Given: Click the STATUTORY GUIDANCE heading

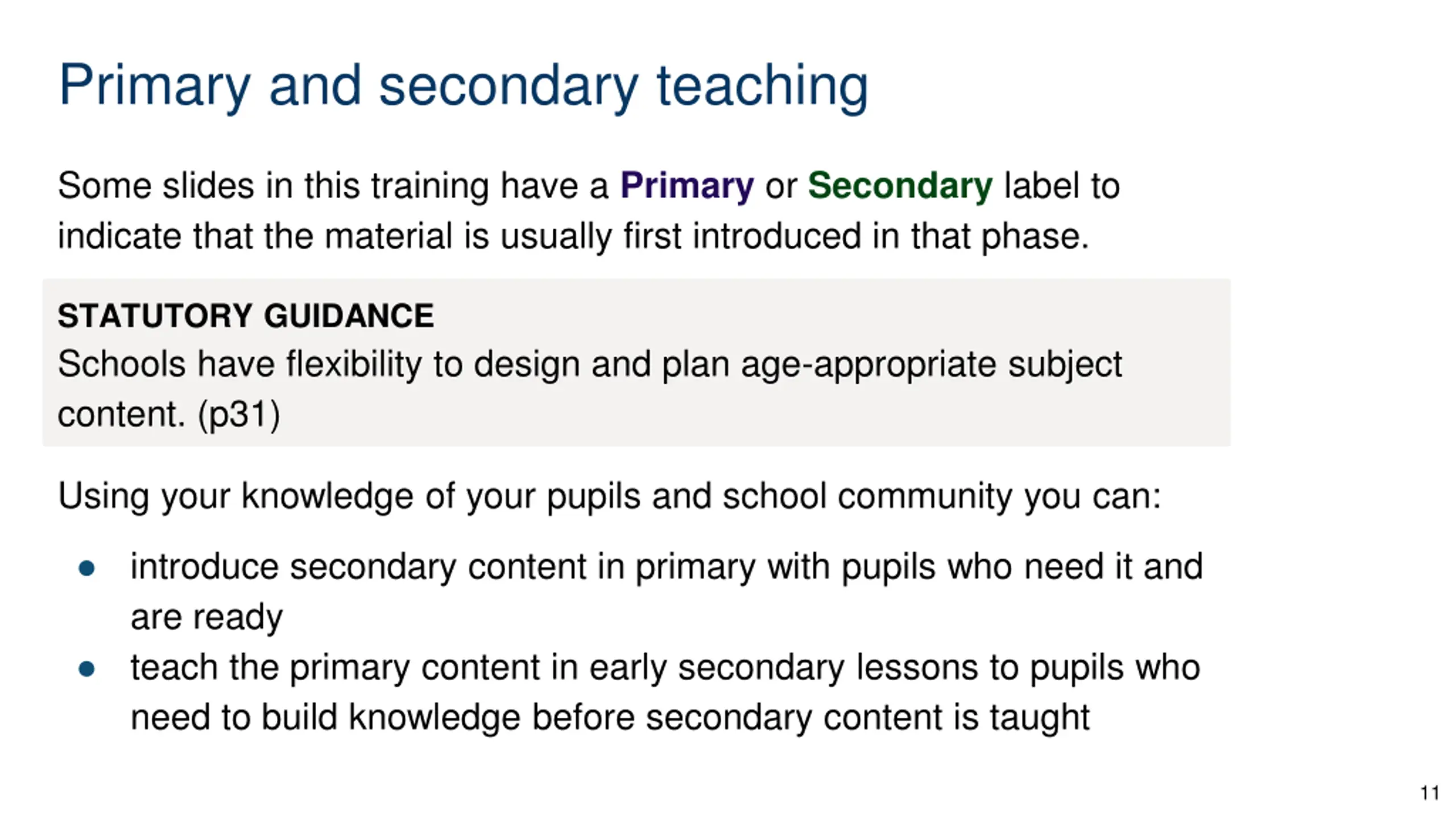Looking at the screenshot, I should coord(246,316).
